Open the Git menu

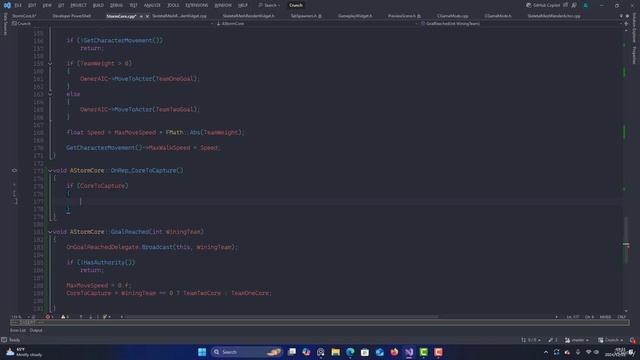pos(61,5)
